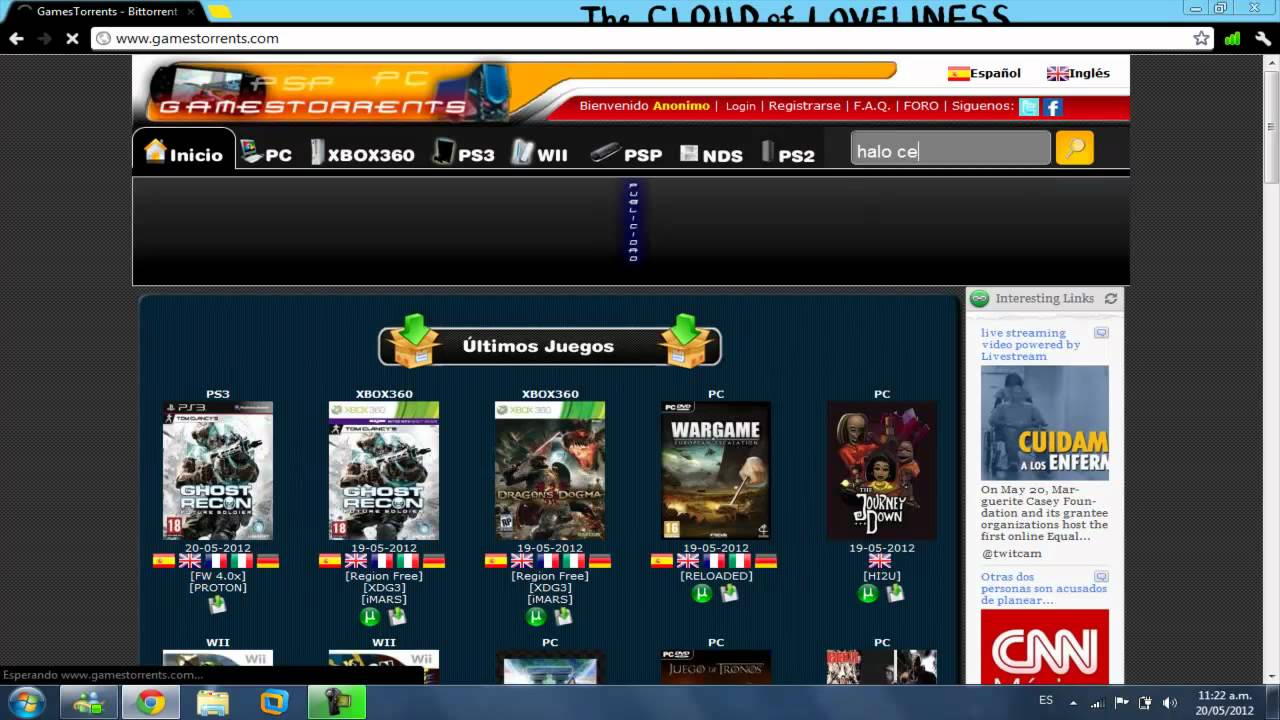The height and width of the screenshot is (720, 1280).
Task: Click the CNN image in sidebar
Action: point(1044,647)
